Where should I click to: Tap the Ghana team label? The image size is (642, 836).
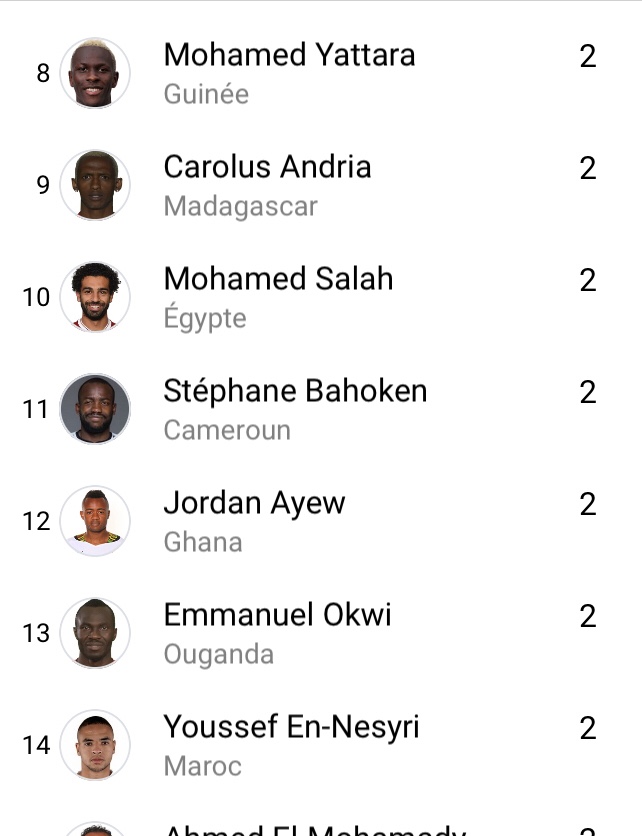pos(203,542)
